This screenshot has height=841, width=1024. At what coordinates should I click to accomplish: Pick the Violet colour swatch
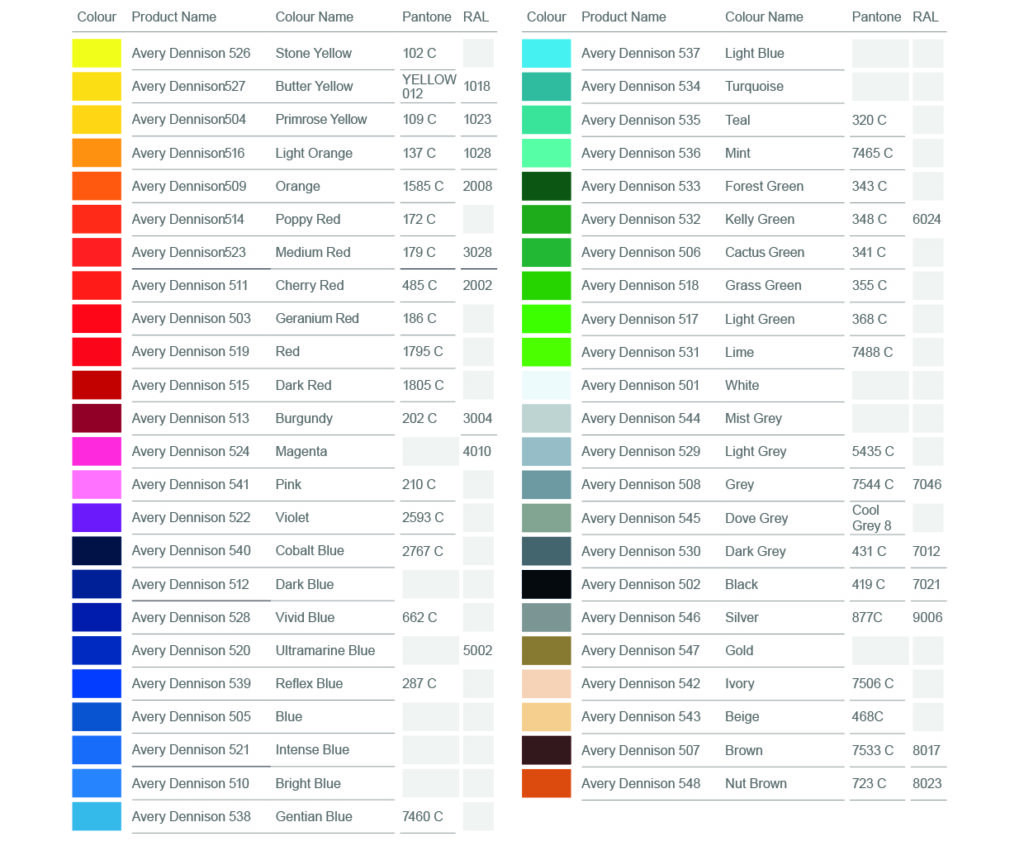click(x=96, y=518)
